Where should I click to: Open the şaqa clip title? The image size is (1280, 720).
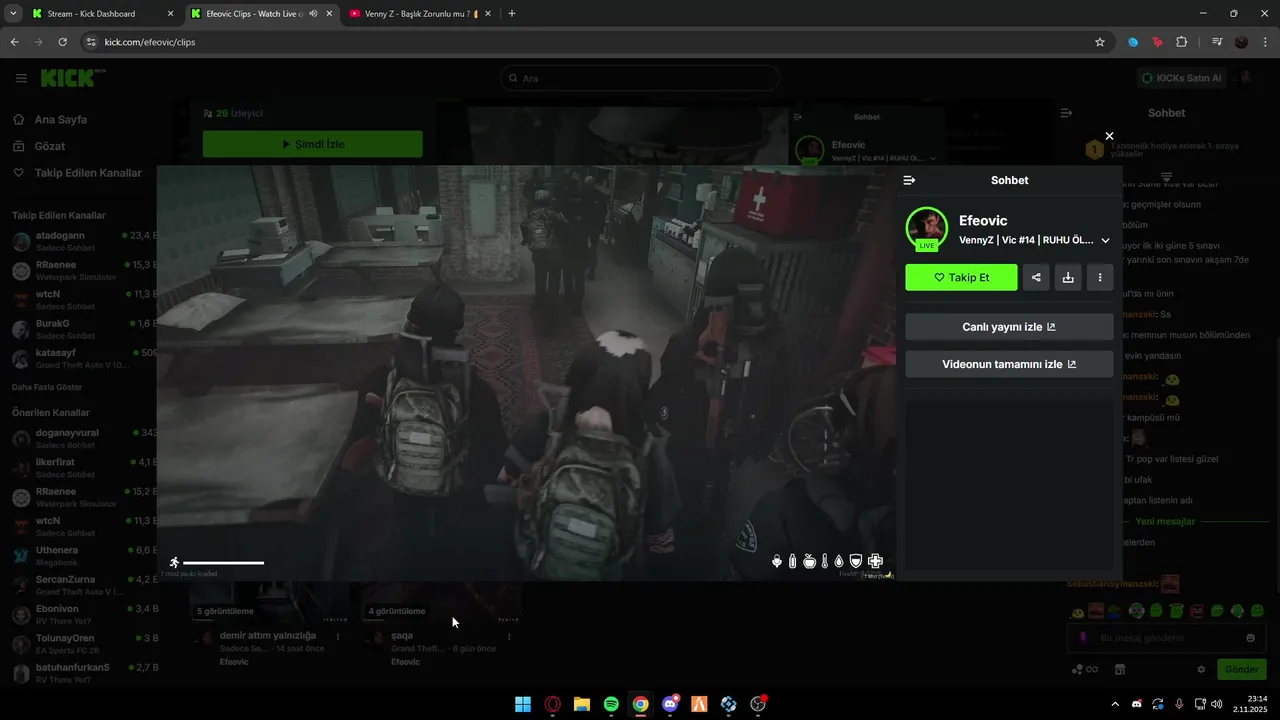pyautogui.click(x=402, y=635)
